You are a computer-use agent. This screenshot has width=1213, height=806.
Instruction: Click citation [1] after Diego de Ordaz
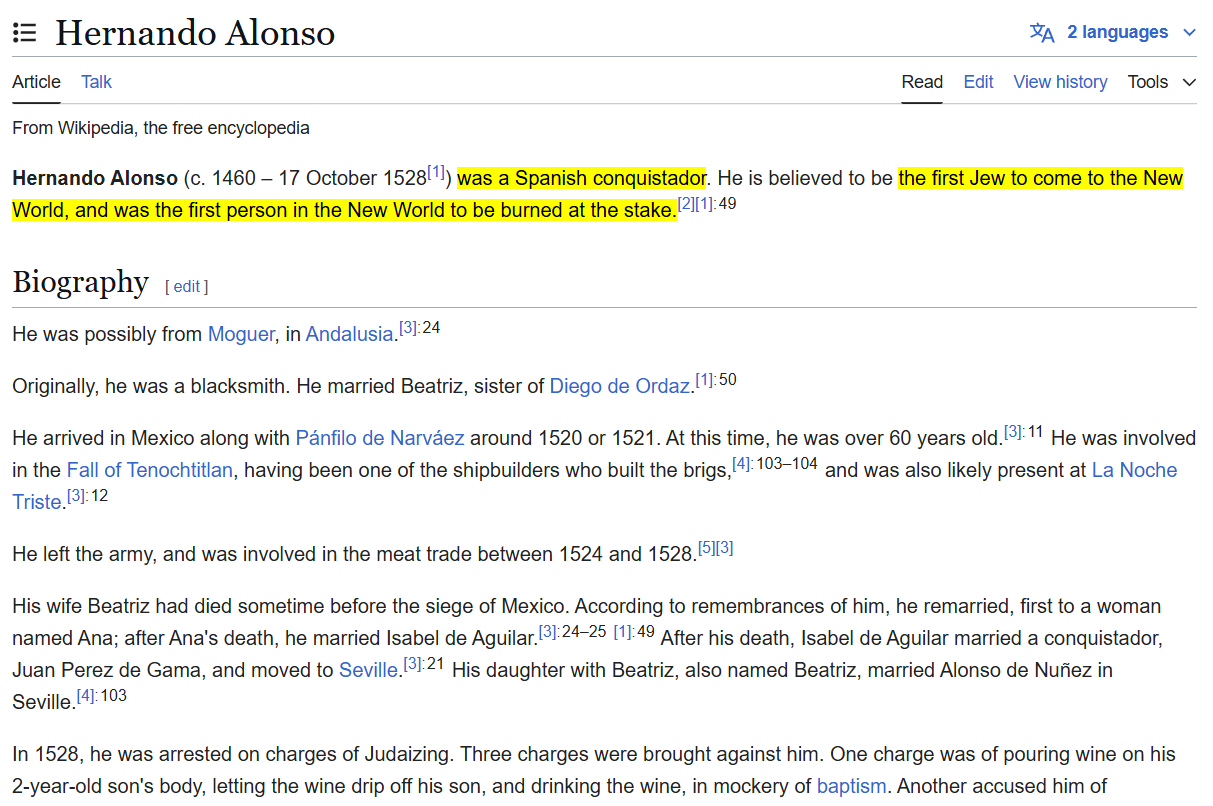tap(706, 380)
